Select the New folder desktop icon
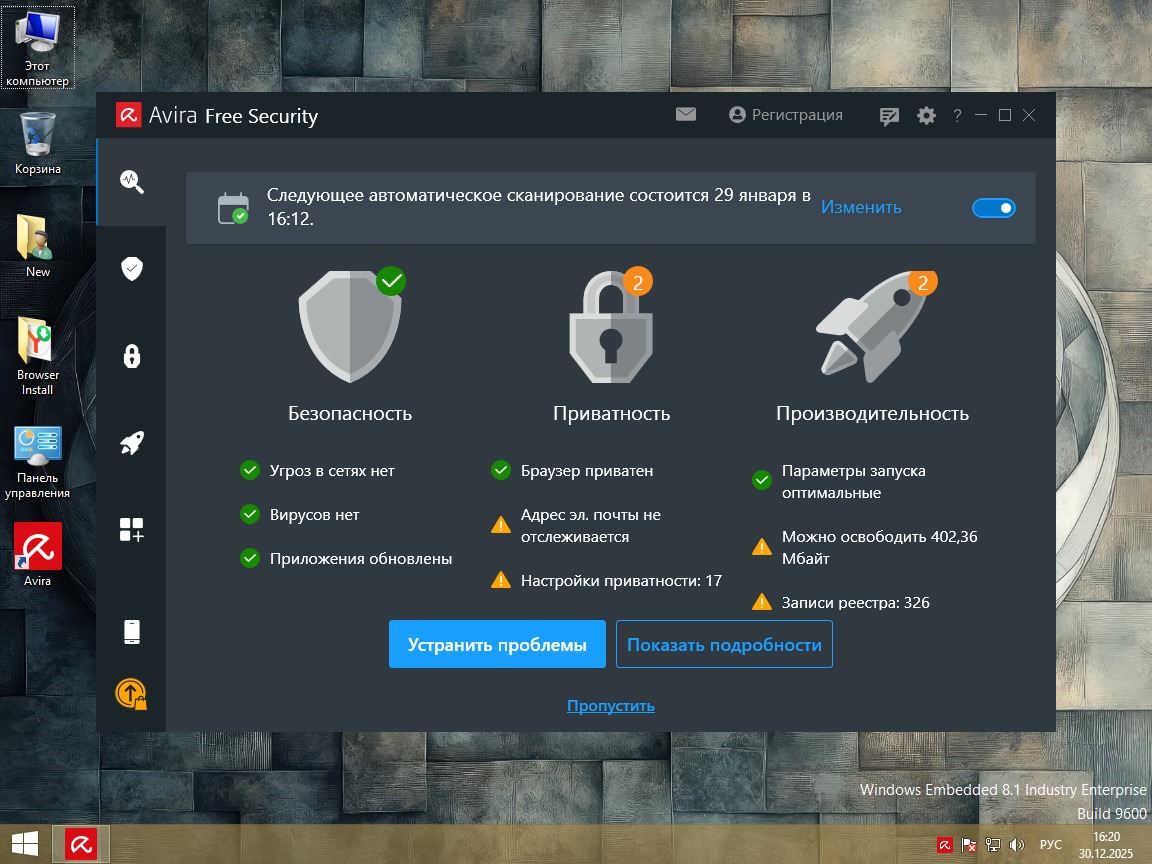The height and width of the screenshot is (864, 1152). (x=37, y=246)
